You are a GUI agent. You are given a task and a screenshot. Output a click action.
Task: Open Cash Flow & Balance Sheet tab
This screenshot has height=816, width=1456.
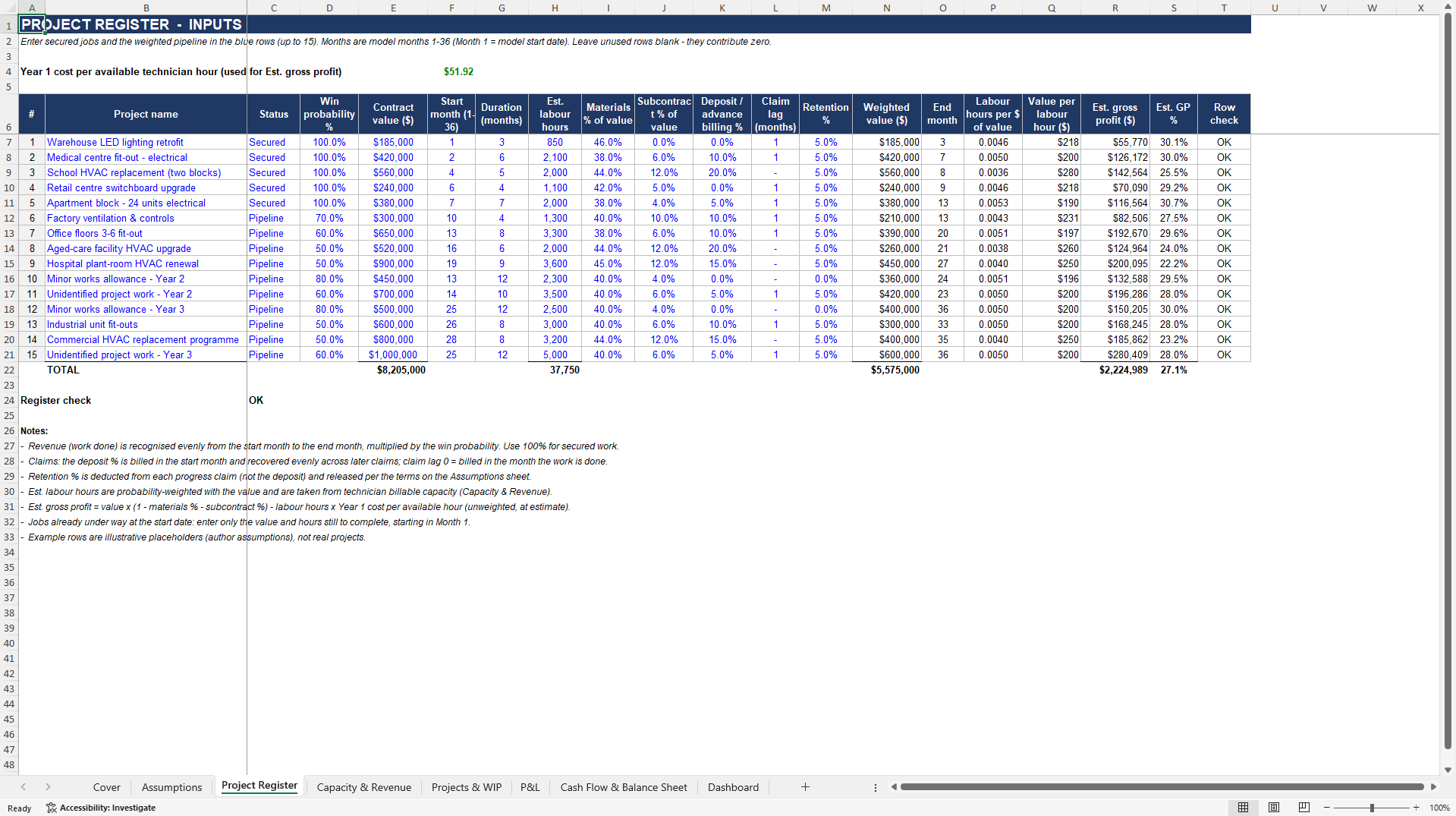coord(624,787)
